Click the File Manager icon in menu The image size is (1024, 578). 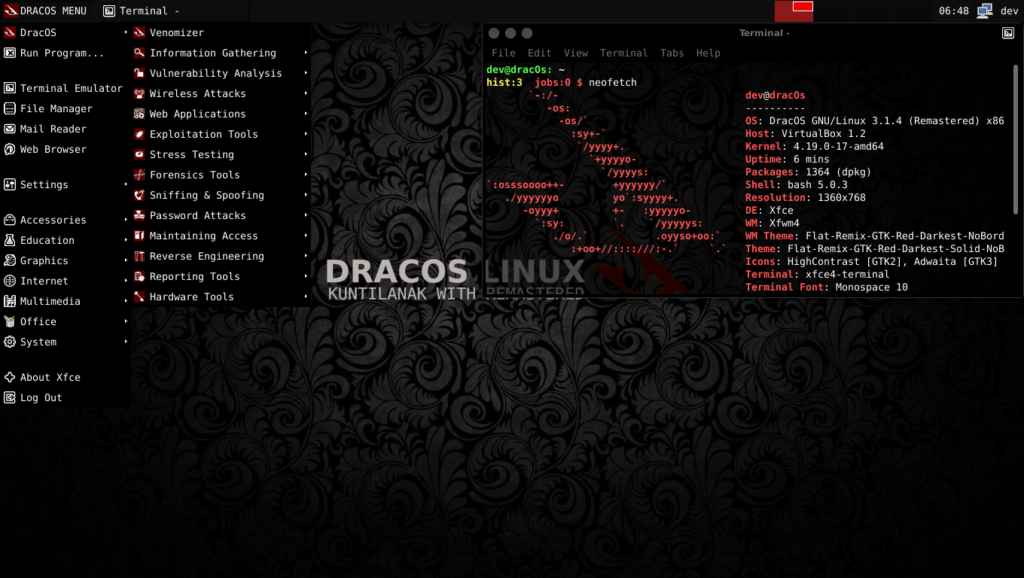10,108
